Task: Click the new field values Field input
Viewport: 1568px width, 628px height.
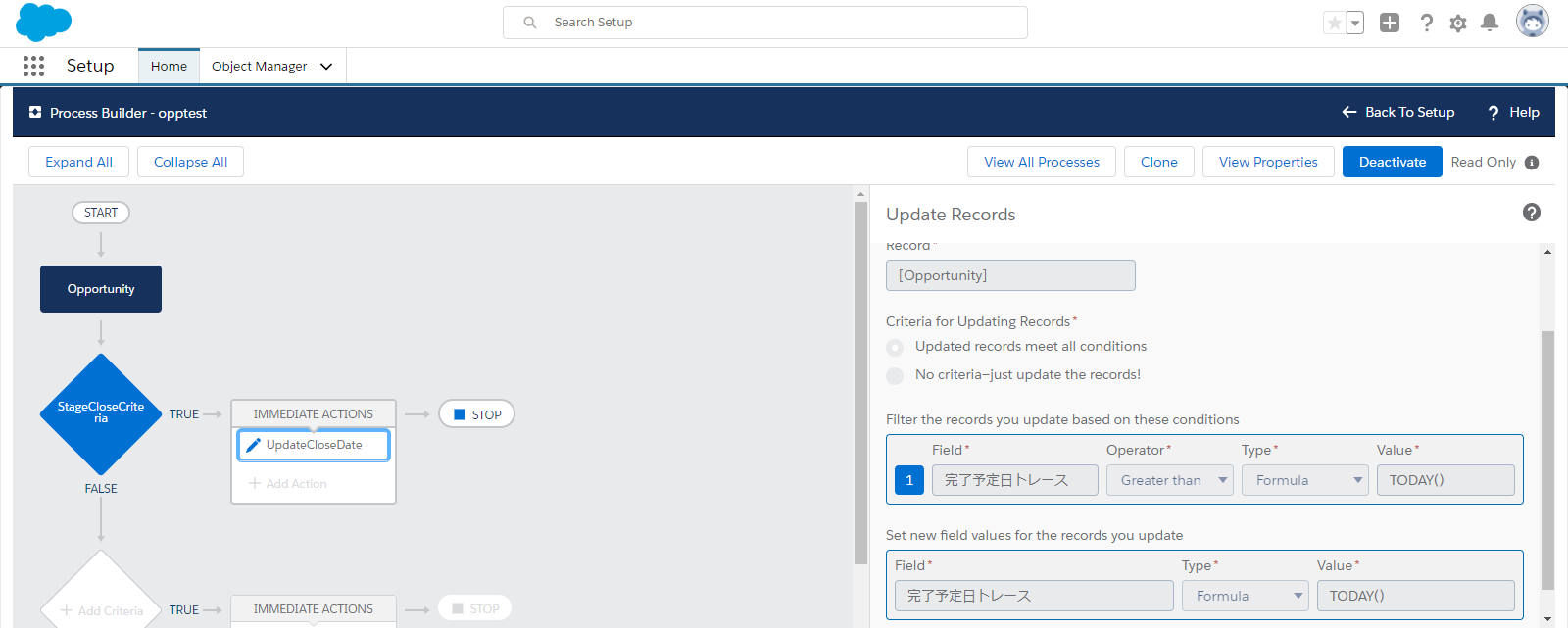Action: click(1034, 596)
